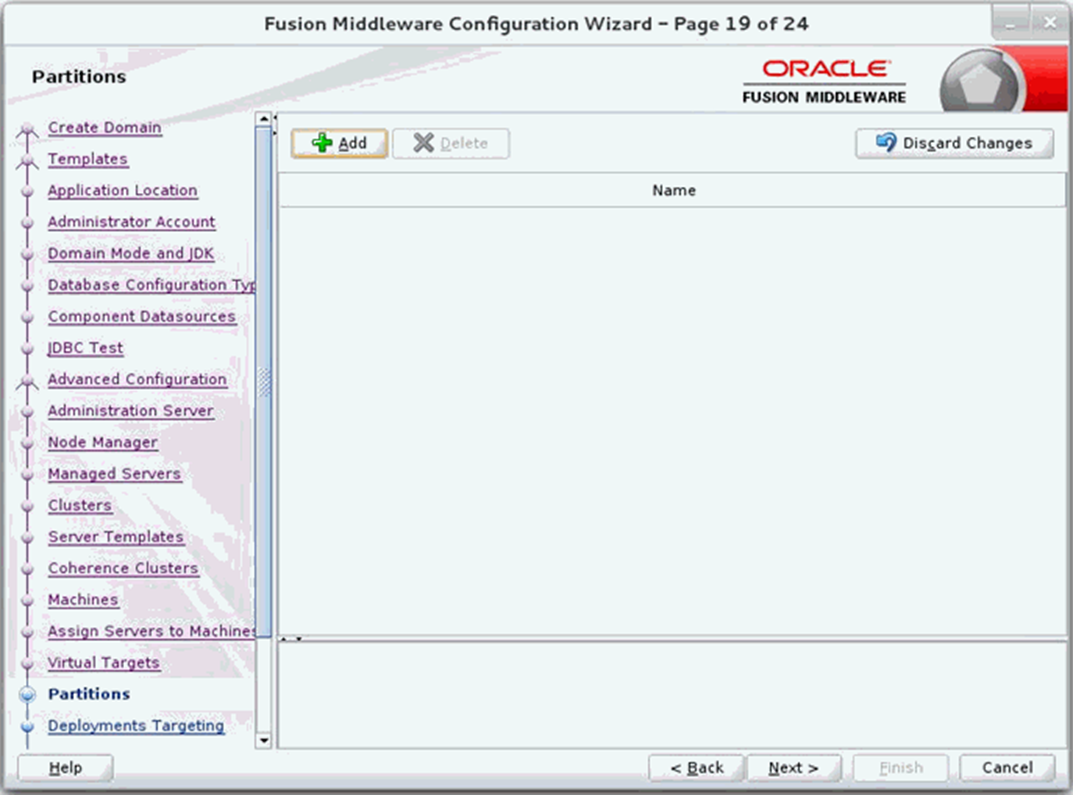Click the Name column header
The height and width of the screenshot is (795, 1073).
pos(673,189)
